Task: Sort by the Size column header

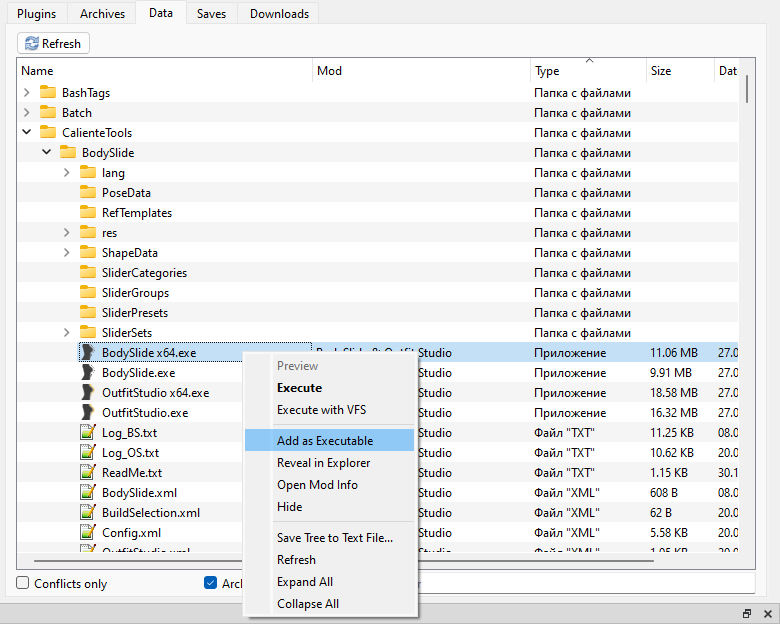Action: click(x=680, y=71)
